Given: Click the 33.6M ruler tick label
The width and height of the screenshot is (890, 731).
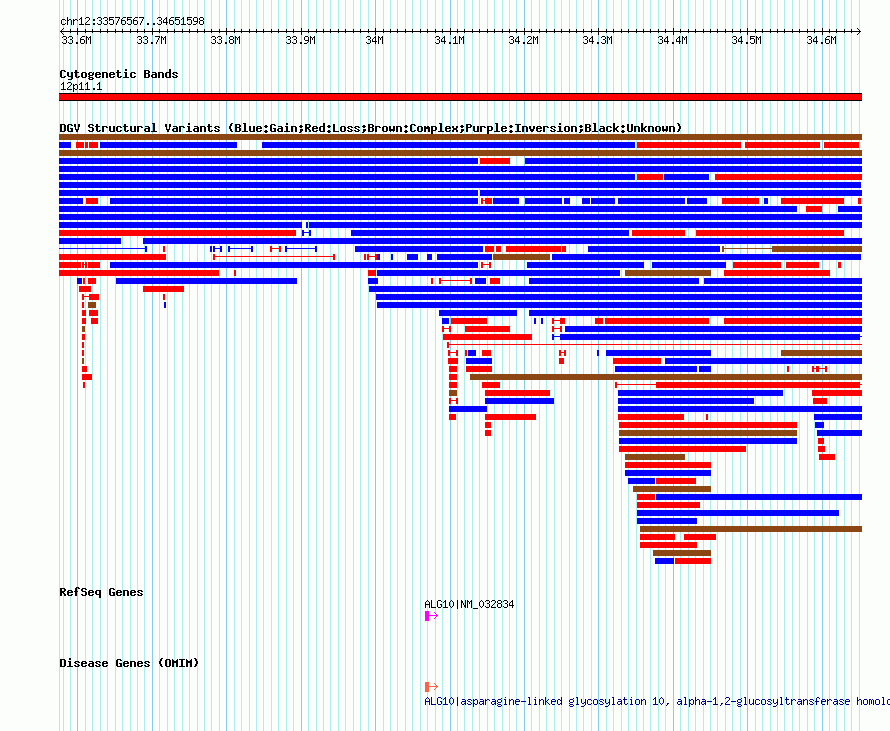Looking at the screenshot, I should click(x=77, y=40).
